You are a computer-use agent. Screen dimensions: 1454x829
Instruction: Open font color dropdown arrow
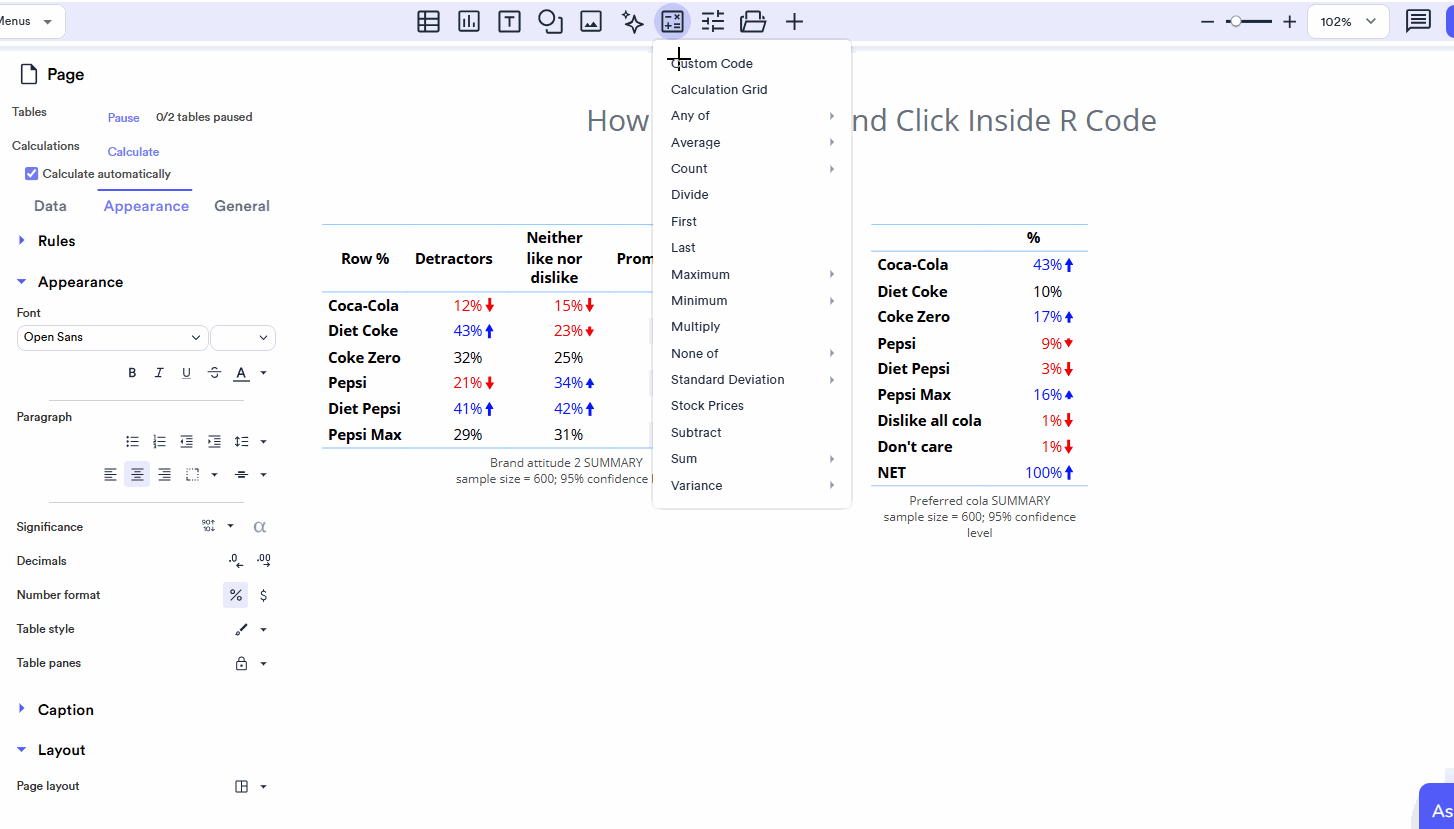click(x=263, y=373)
